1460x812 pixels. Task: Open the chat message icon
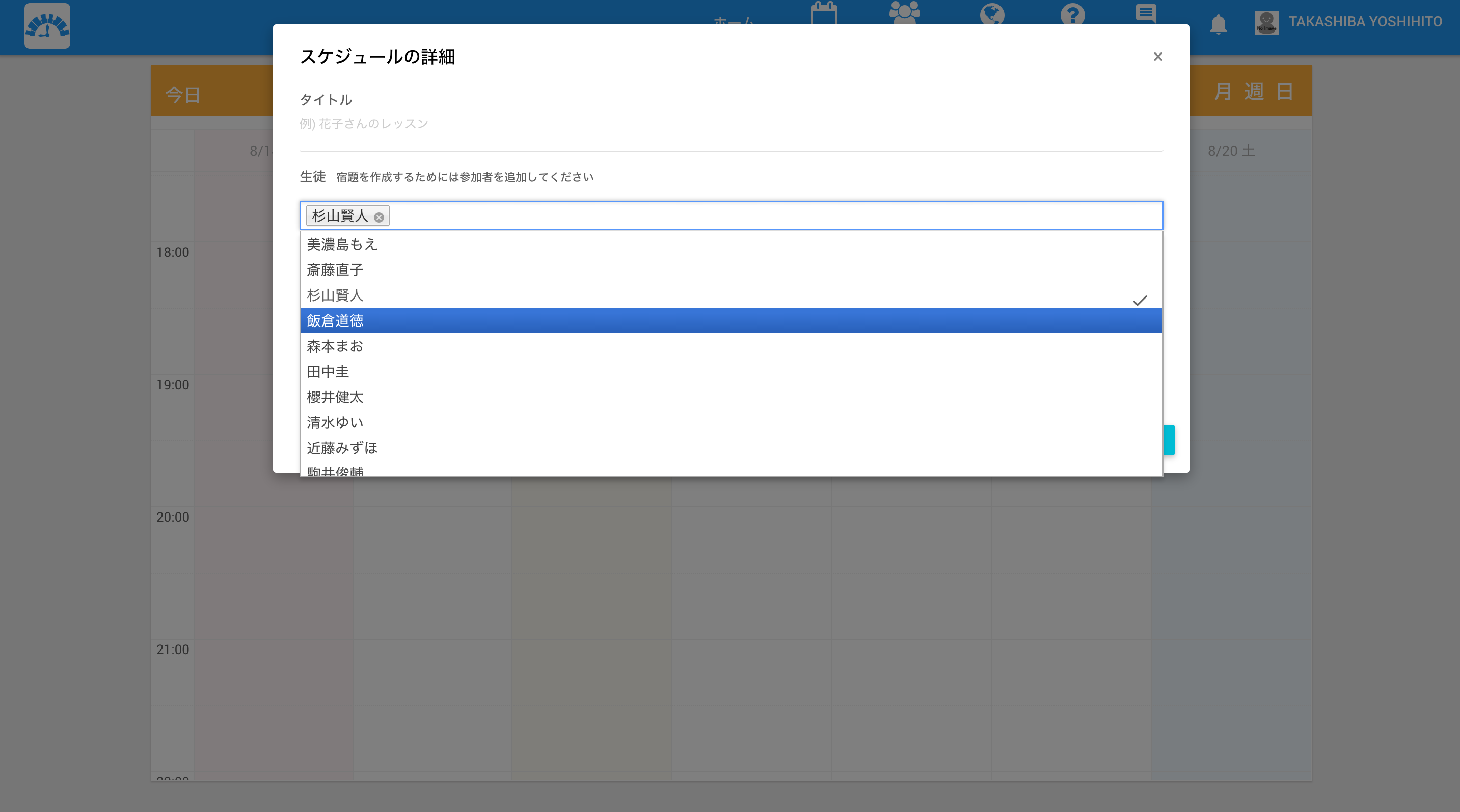(x=1146, y=13)
